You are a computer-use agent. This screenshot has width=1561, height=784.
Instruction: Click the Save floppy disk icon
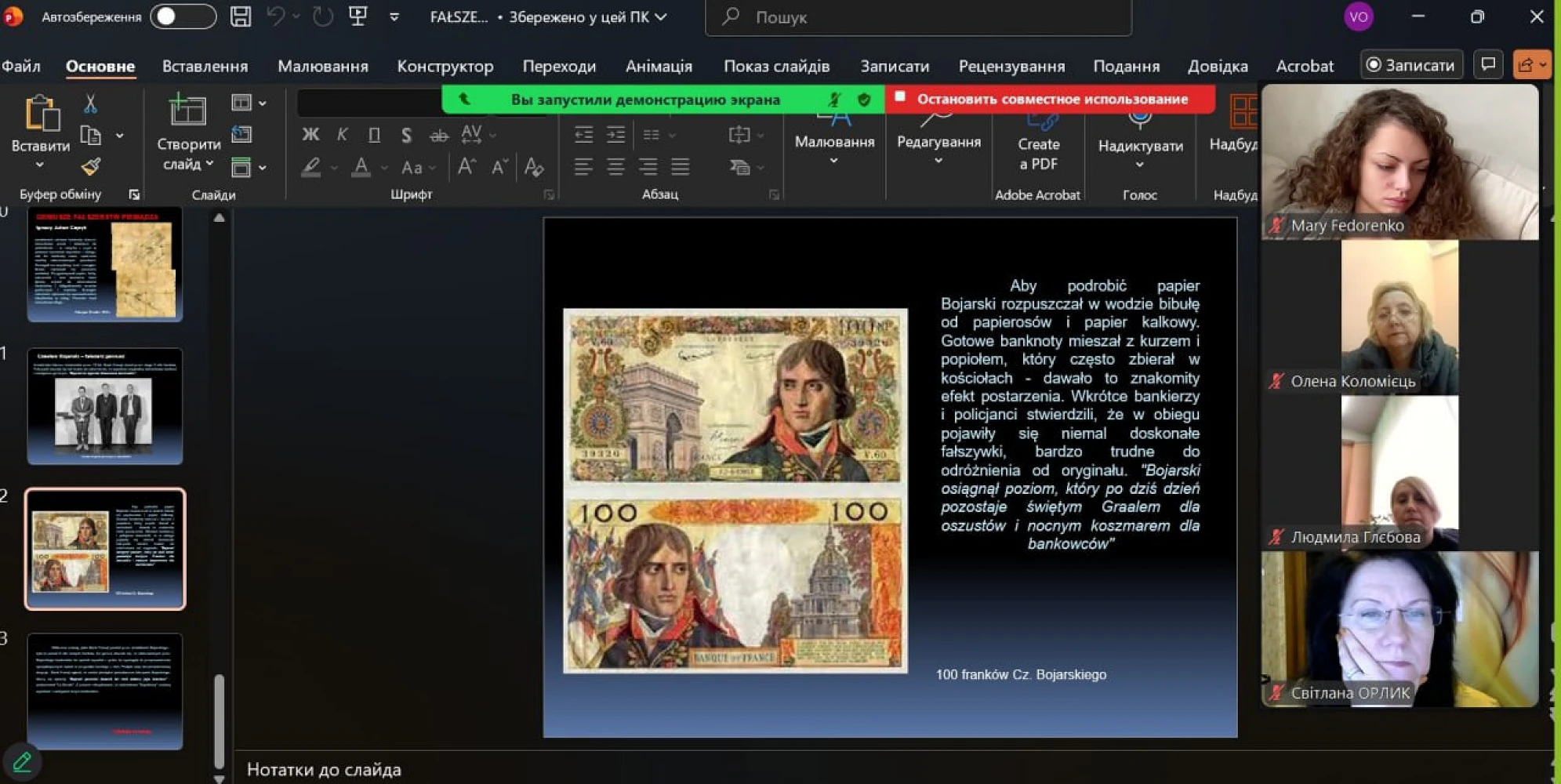pyautogui.click(x=241, y=16)
